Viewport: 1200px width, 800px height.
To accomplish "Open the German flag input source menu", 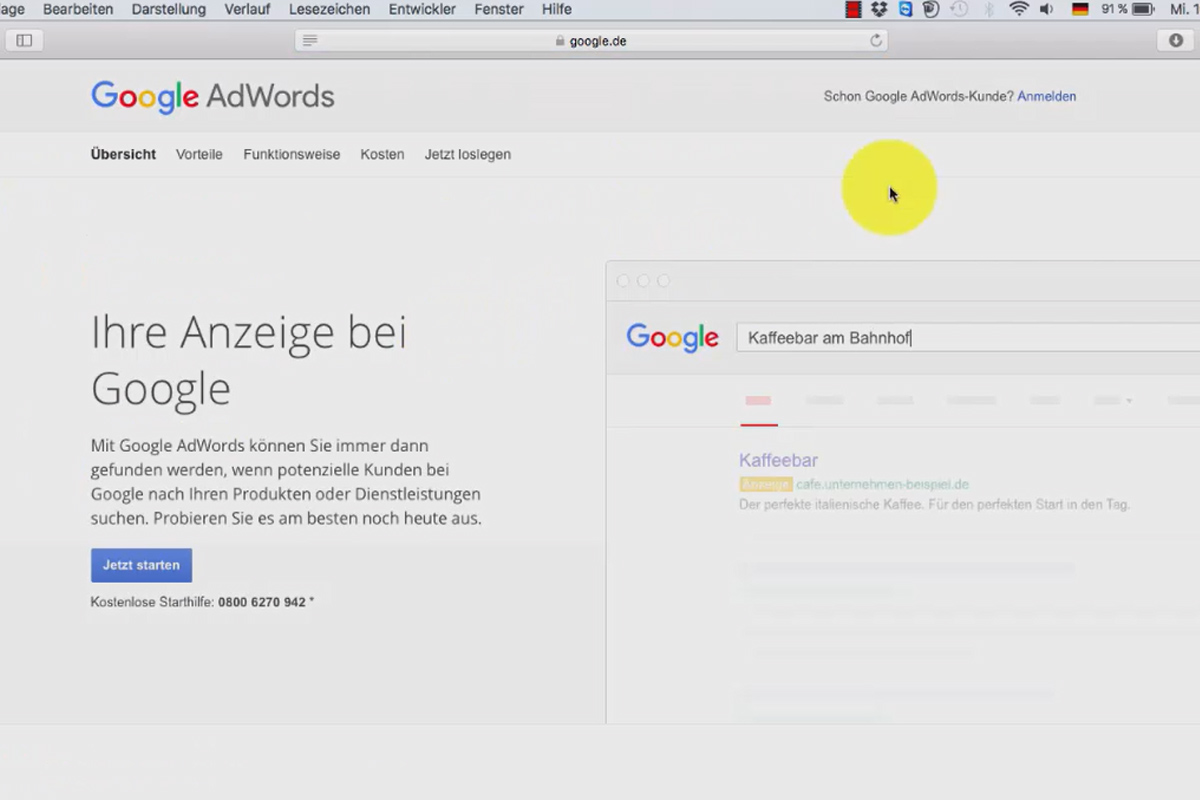I will click(1080, 9).
